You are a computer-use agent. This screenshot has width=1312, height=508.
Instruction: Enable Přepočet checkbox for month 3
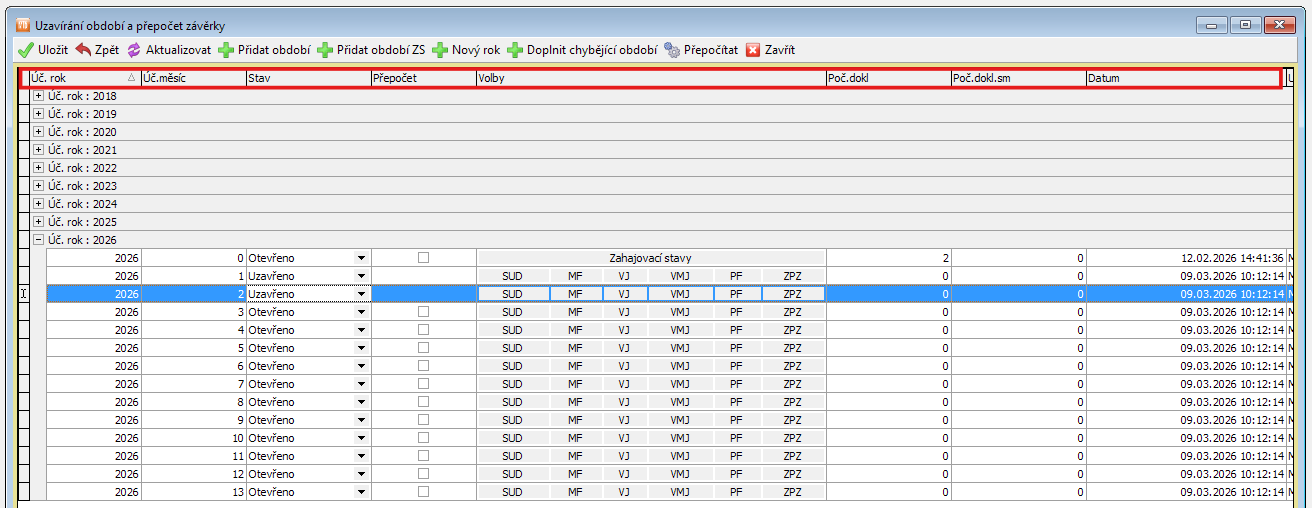pos(423,312)
